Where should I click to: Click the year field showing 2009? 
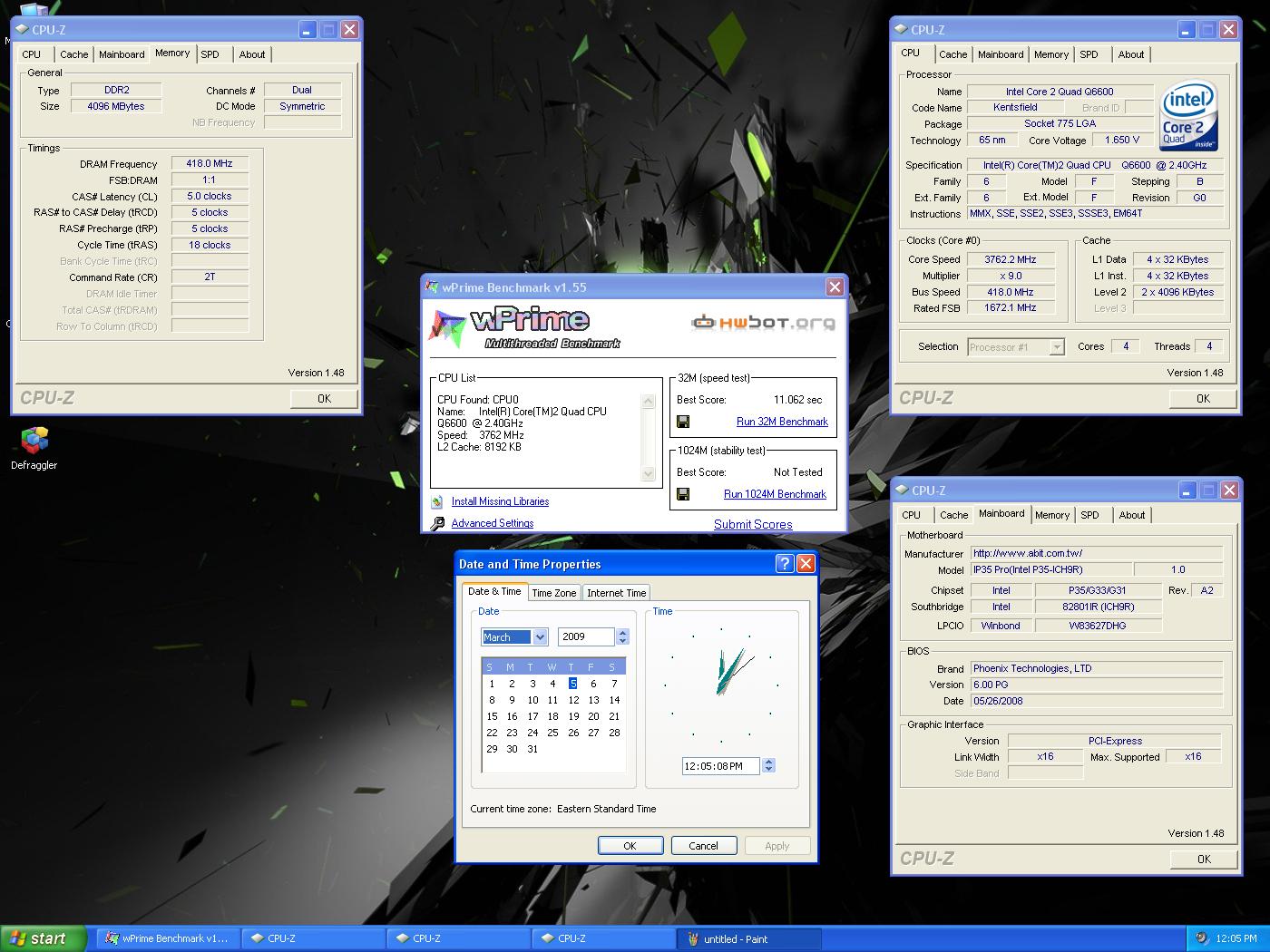tap(587, 636)
